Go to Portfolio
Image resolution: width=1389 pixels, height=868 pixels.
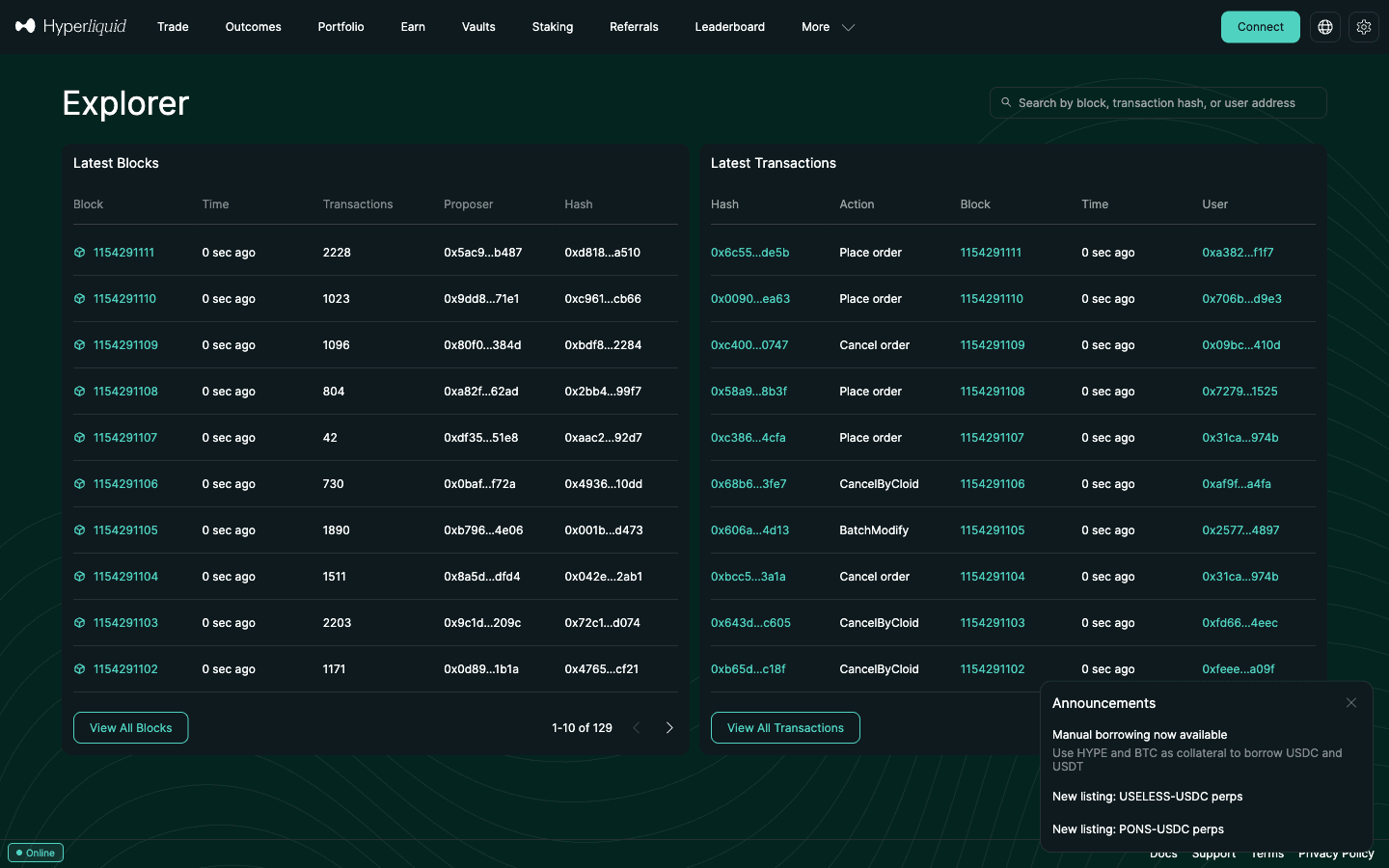coord(340,27)
